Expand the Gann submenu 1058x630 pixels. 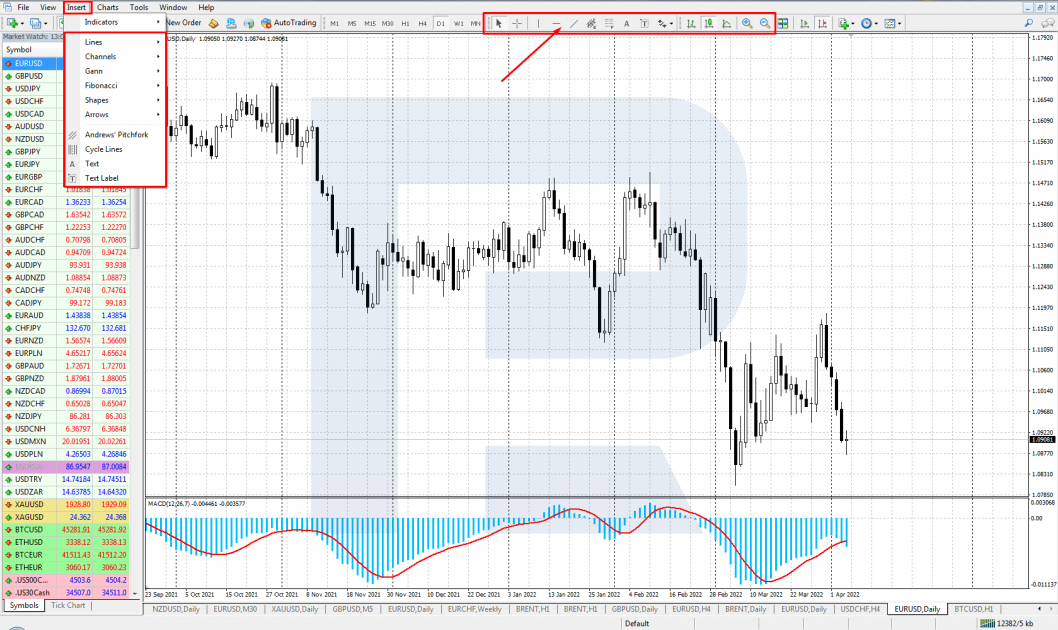115,71
